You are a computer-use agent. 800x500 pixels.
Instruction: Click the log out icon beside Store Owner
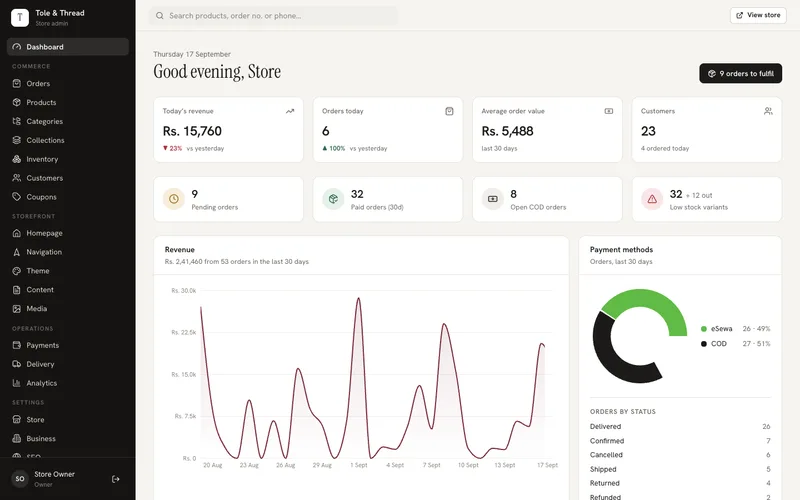pos(116,479)
